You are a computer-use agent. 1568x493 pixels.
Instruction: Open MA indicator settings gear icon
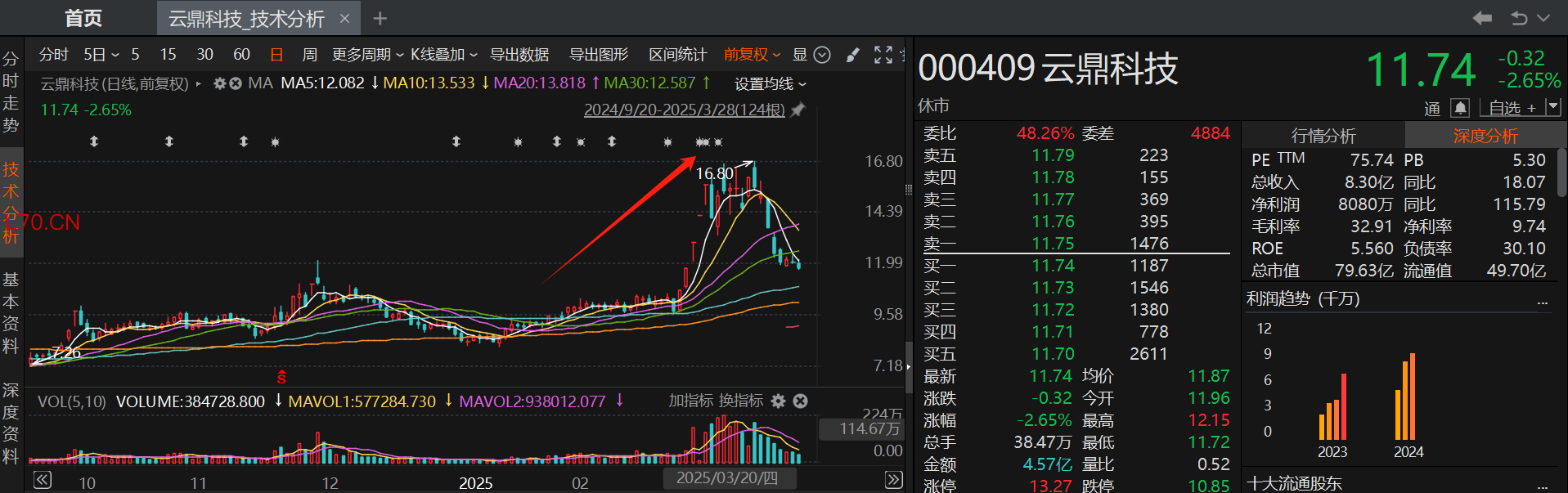click(219, 83)
